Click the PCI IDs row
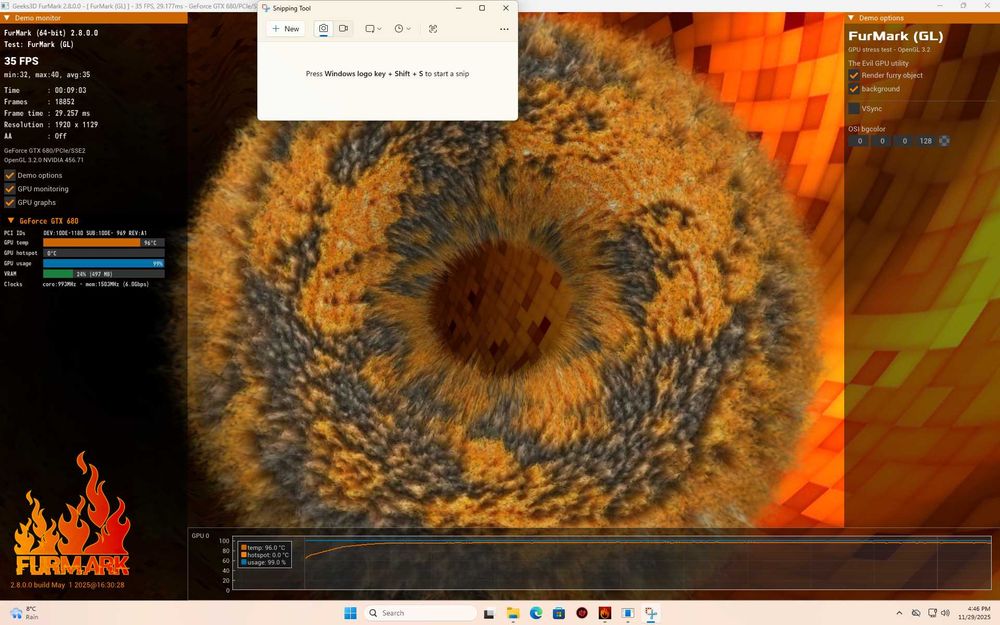This screenshot has height=625, width=1000. (x=75, y=233)
